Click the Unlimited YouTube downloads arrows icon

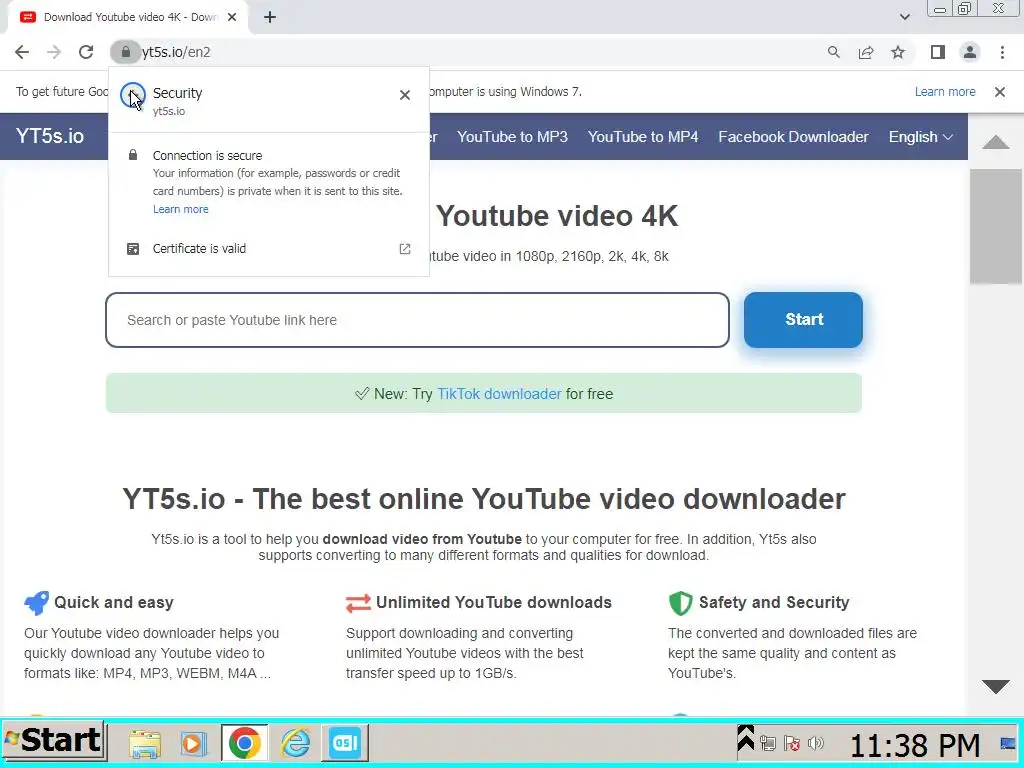(x=358, y=603)
